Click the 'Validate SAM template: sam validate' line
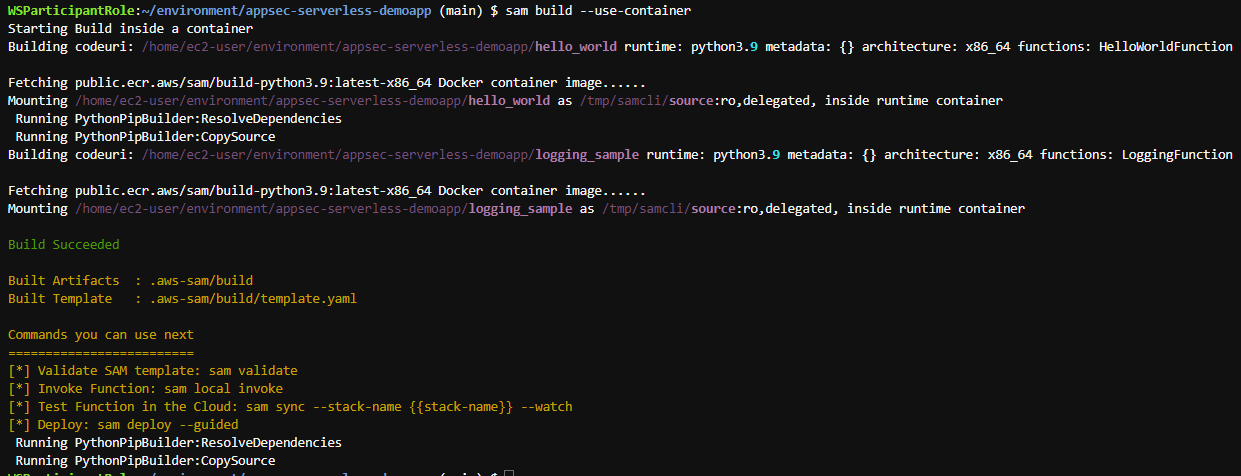 click(x=153, y=370)
